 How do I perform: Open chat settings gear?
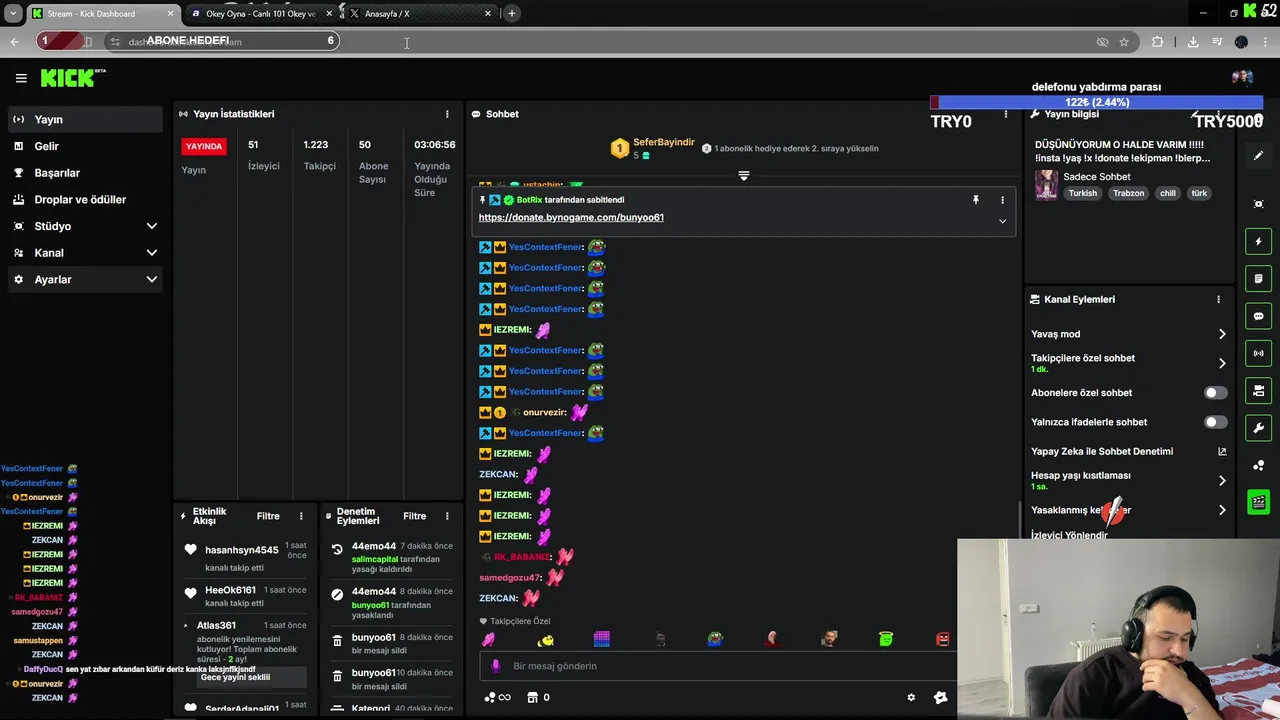coord(911,698)
